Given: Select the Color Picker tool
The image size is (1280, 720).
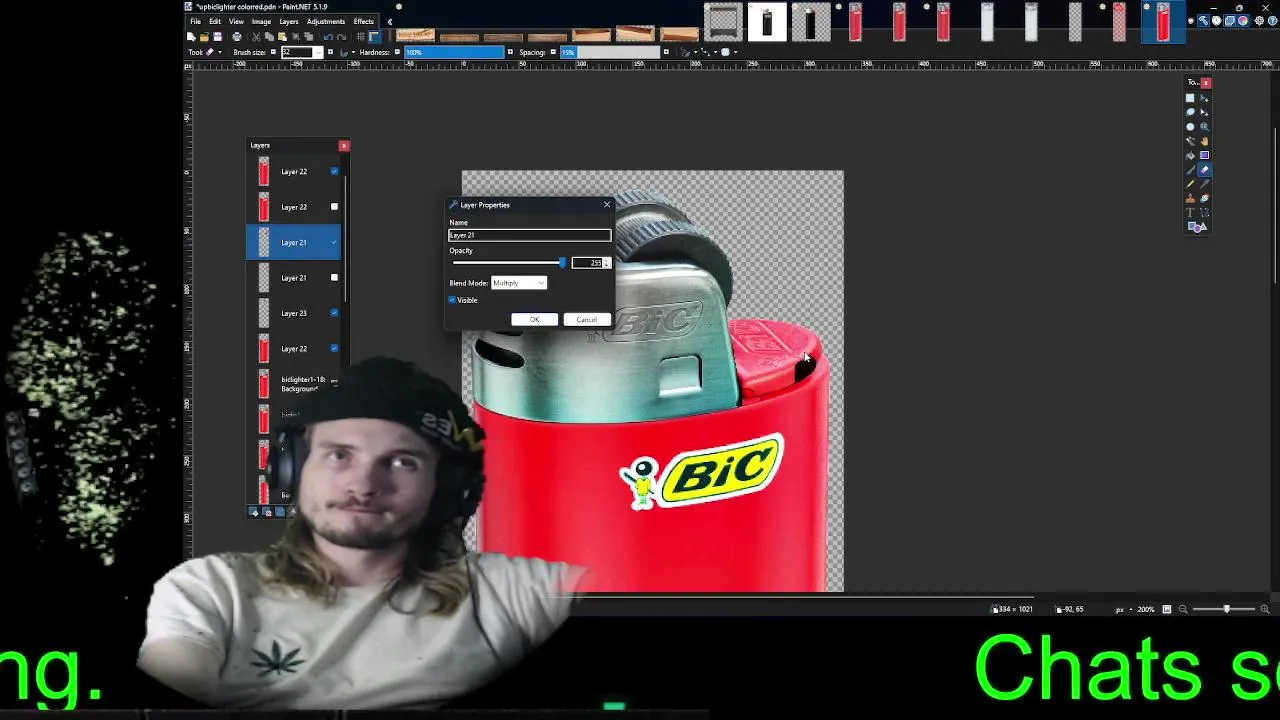Looking at the screenshot, I should [1204, 184].
